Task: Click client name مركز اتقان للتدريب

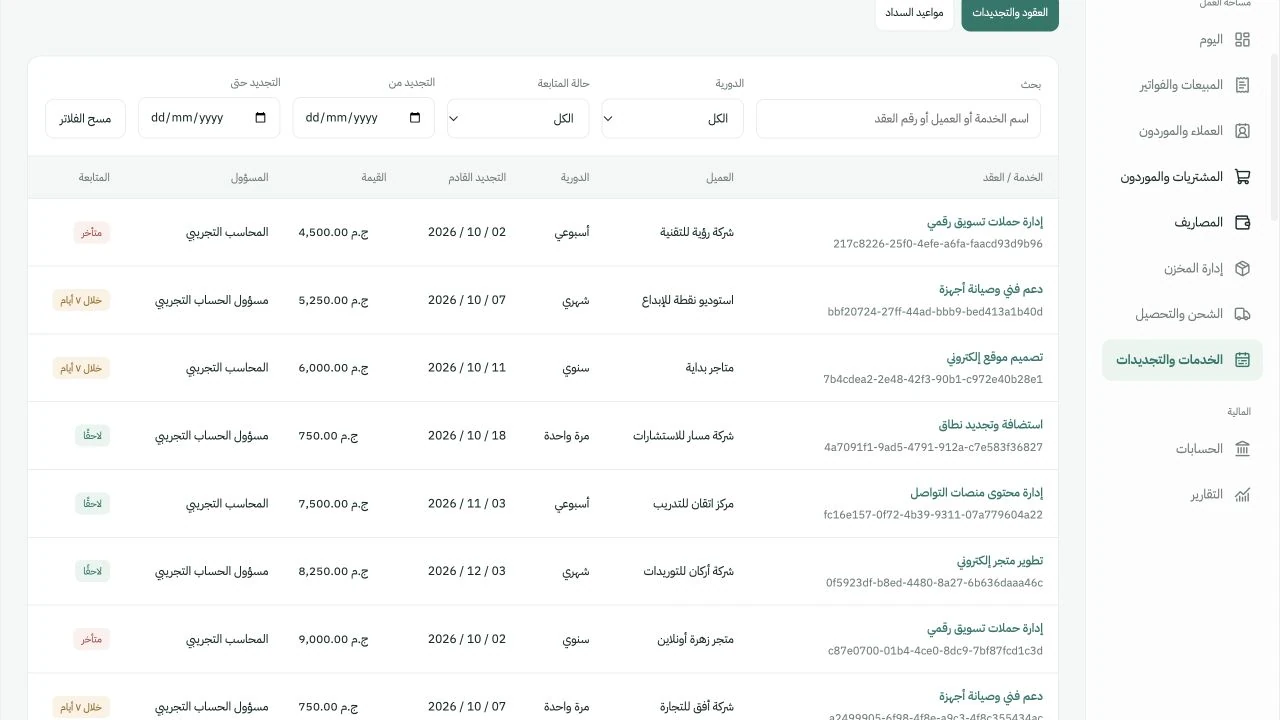Action: point(693,503)
